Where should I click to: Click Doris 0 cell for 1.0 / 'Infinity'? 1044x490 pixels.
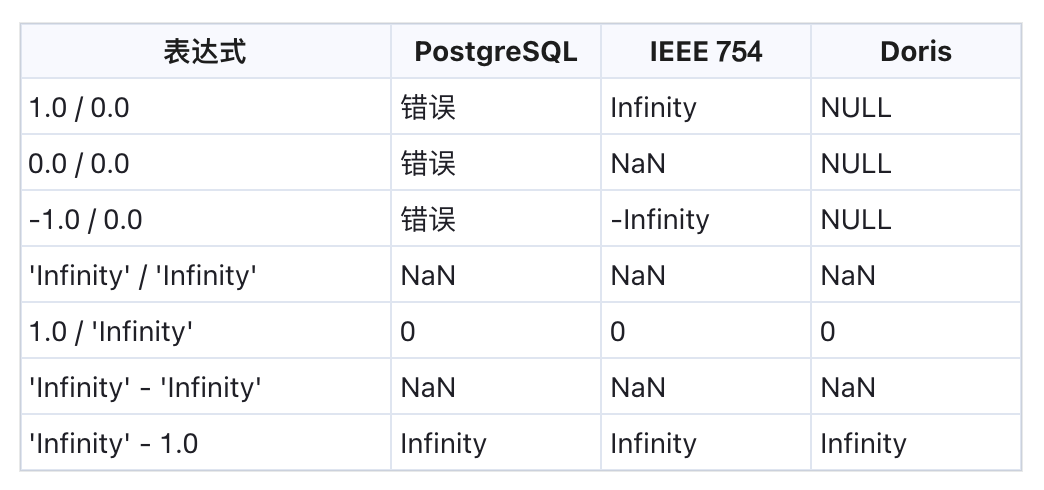pos(828,331)
